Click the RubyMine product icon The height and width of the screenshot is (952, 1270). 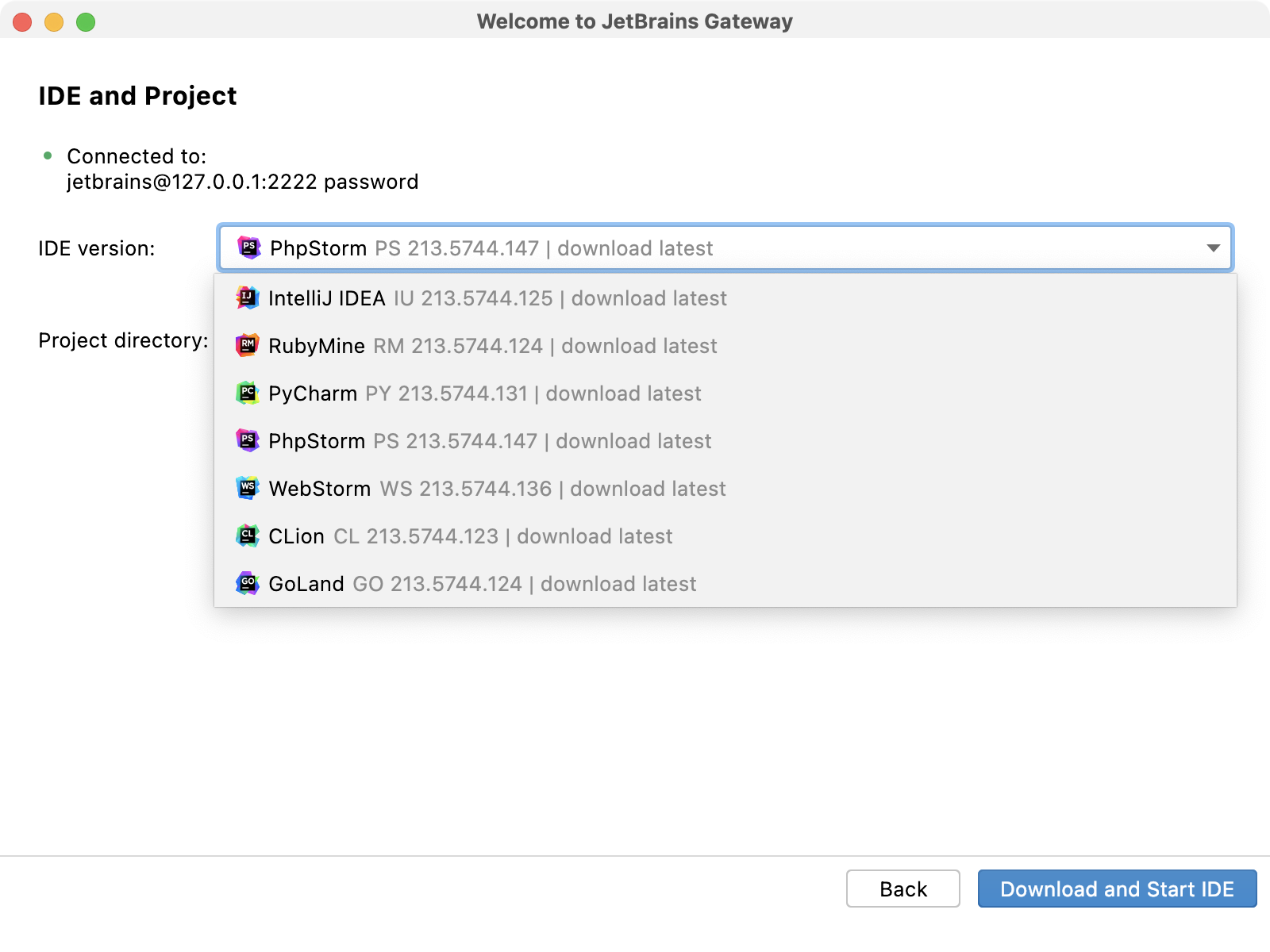pyautogui.click(x=248, y=346)
